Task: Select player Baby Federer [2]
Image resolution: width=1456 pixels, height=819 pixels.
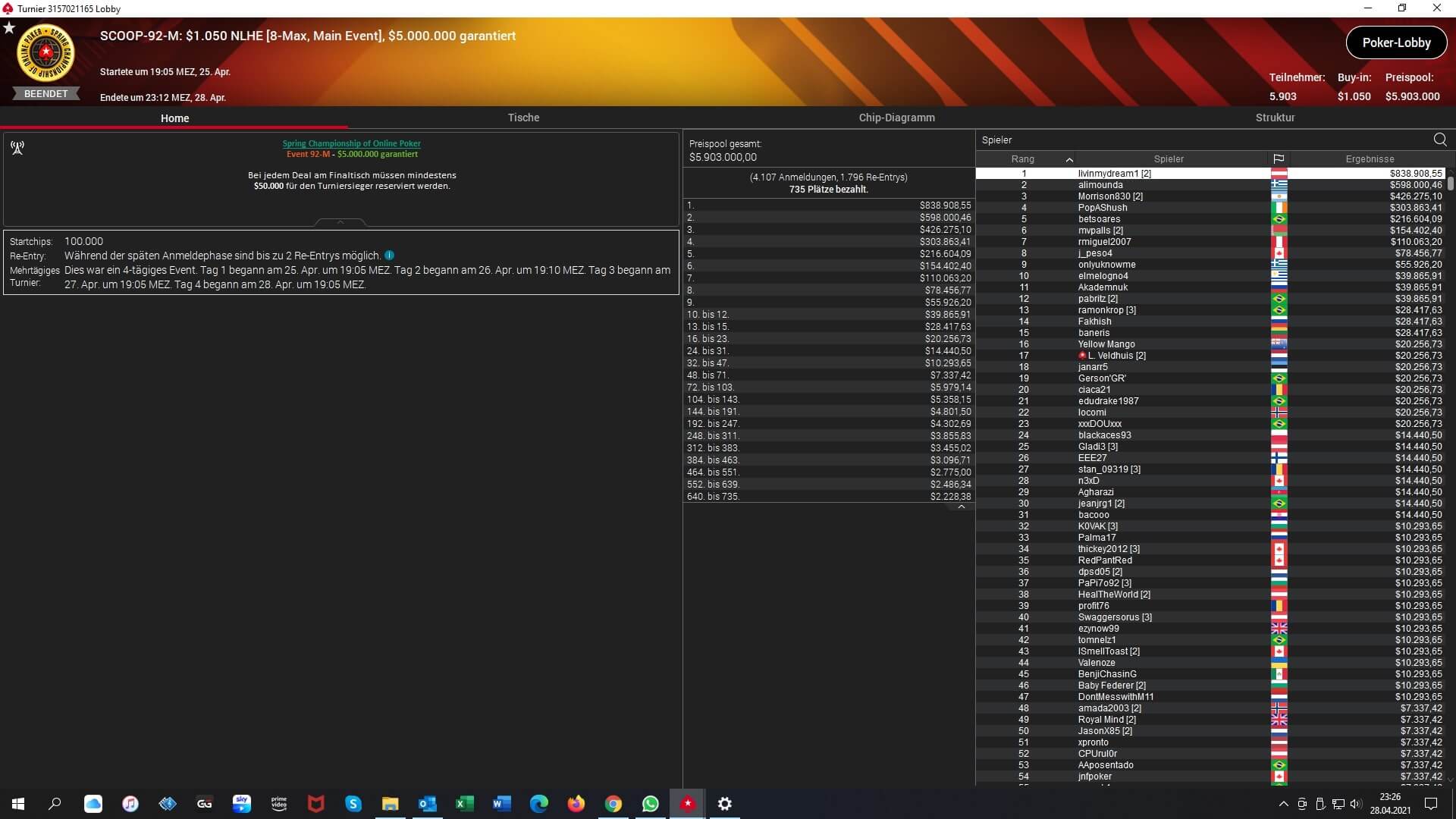Action: pos(1210,686)
